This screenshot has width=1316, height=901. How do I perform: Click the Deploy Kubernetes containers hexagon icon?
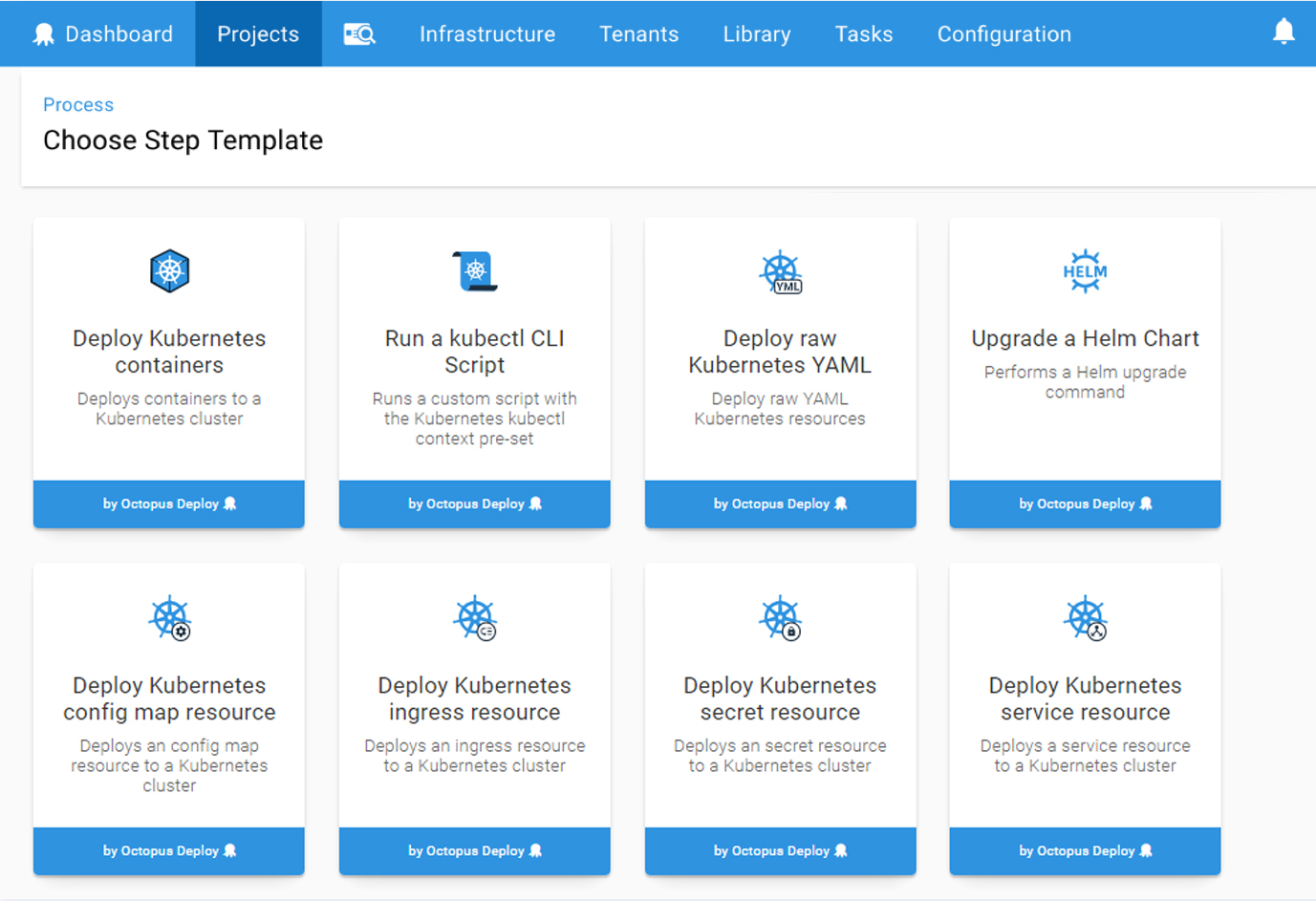169,271
